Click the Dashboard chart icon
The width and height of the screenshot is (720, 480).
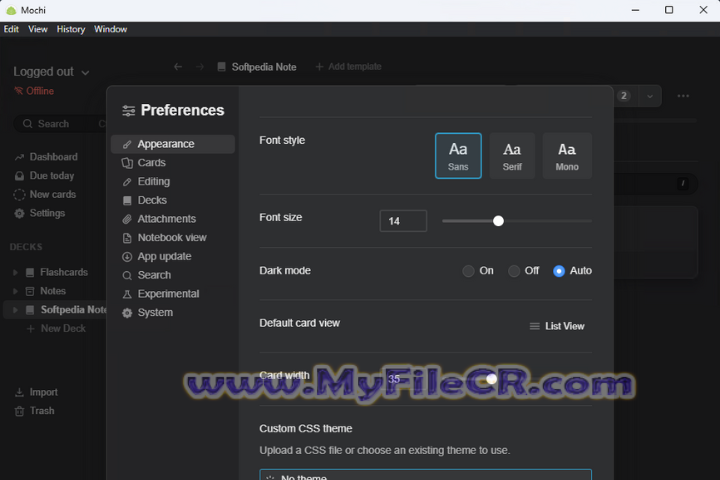tap(19, 158)
